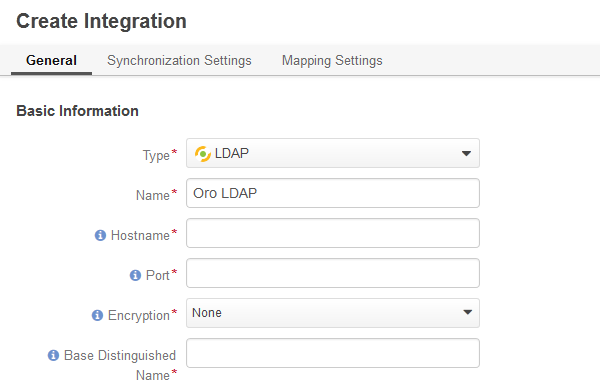Open the Mapping Settings tab
Image resolution: width=600 pixels, height=390 pixels.
point(332,60)
